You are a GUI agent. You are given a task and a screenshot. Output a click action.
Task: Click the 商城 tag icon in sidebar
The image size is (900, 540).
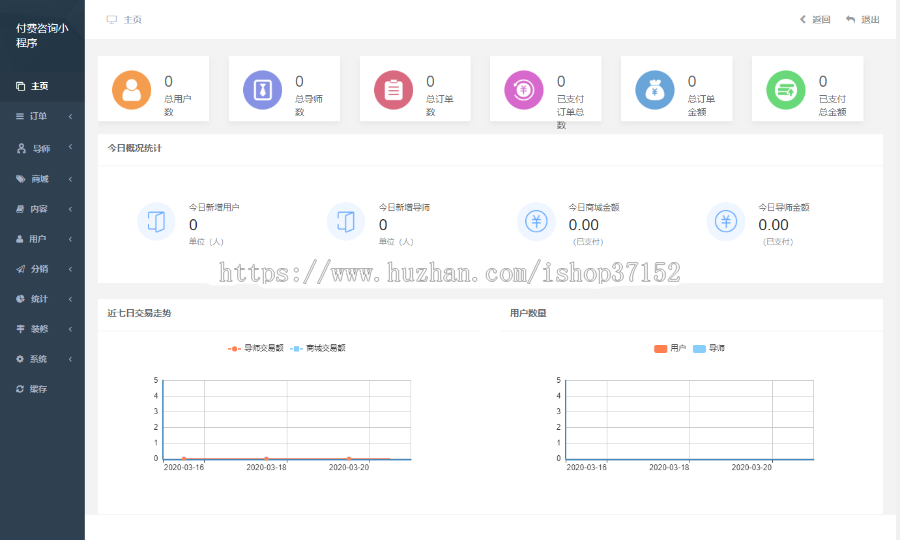tap(21, 179)
